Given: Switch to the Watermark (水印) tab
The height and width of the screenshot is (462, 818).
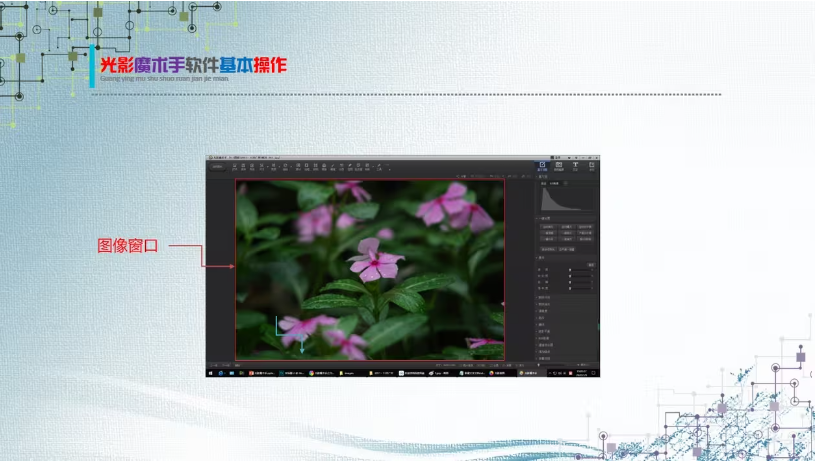Looking at the screenshot, I should [x=592, y=166].
